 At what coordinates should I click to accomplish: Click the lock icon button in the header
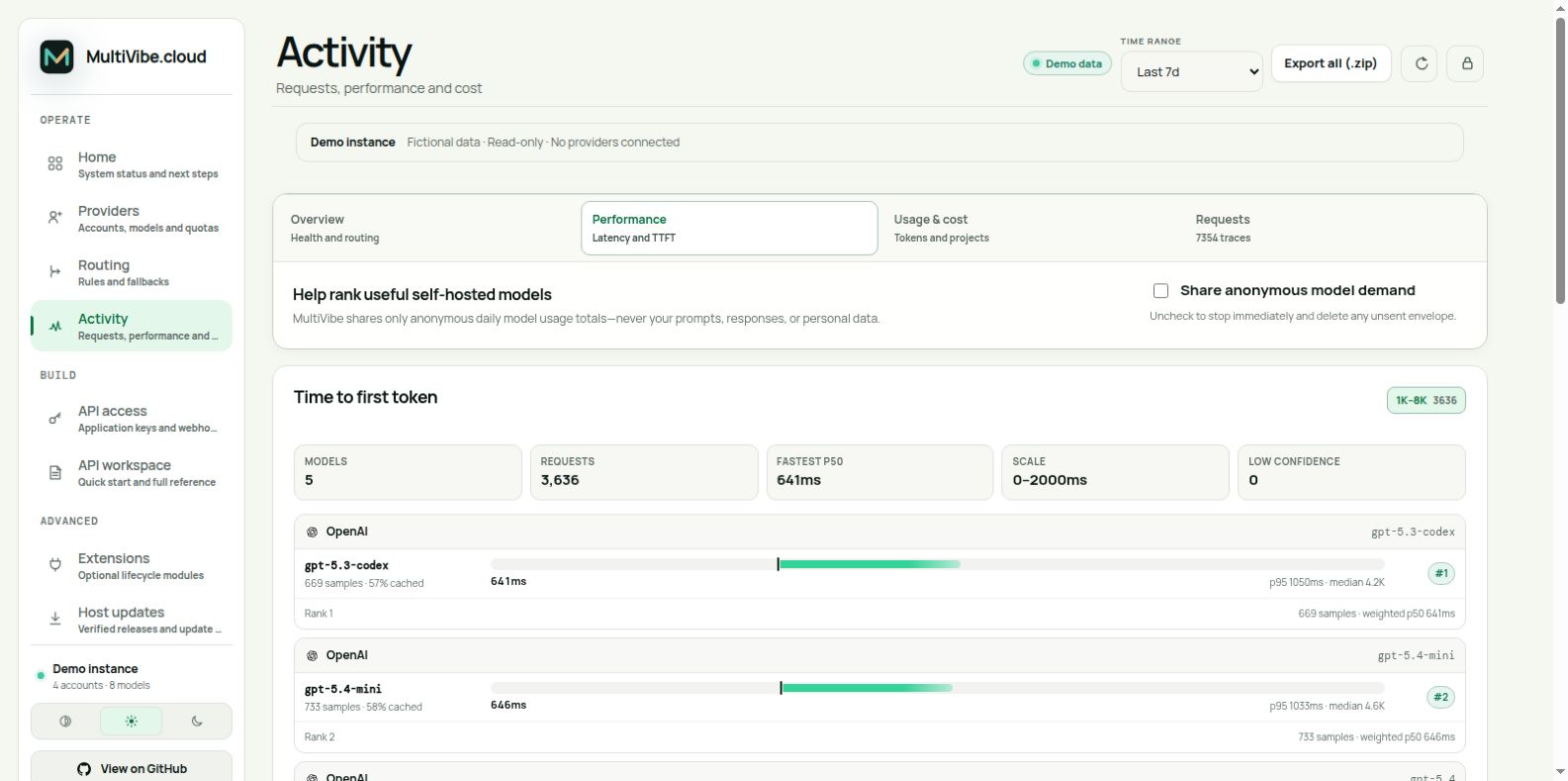pyautogui.click(x=1465, y=63)
